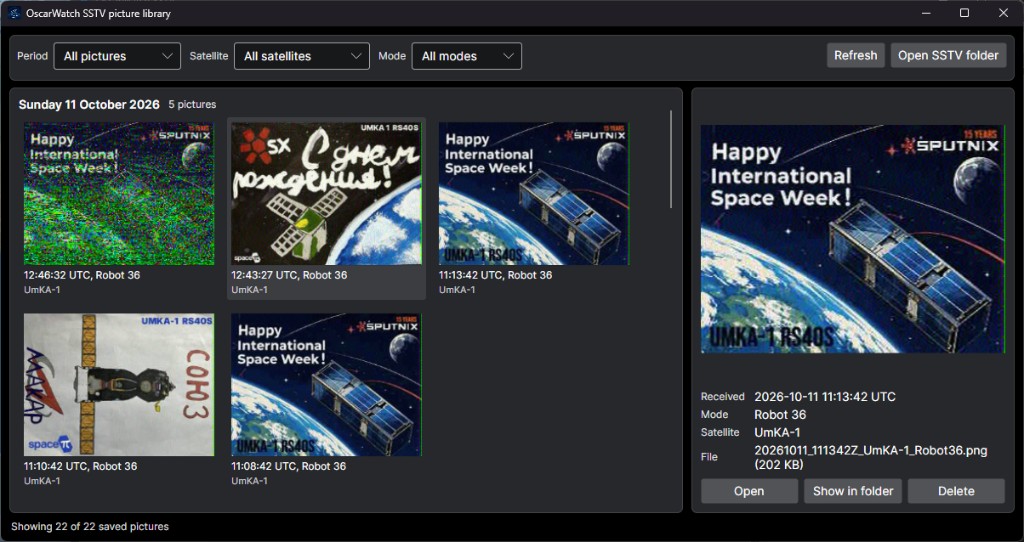Select the 11:10:42 UTC Soyuz drawing thumbnail
The image size is (1024, 542).
click(119, 385)
